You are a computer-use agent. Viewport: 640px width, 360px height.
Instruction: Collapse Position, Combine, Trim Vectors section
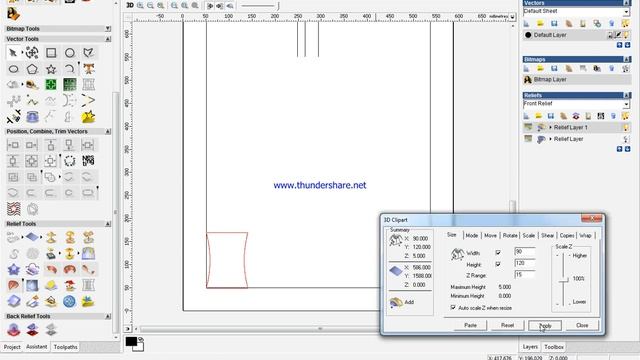[x=108, y=131]
